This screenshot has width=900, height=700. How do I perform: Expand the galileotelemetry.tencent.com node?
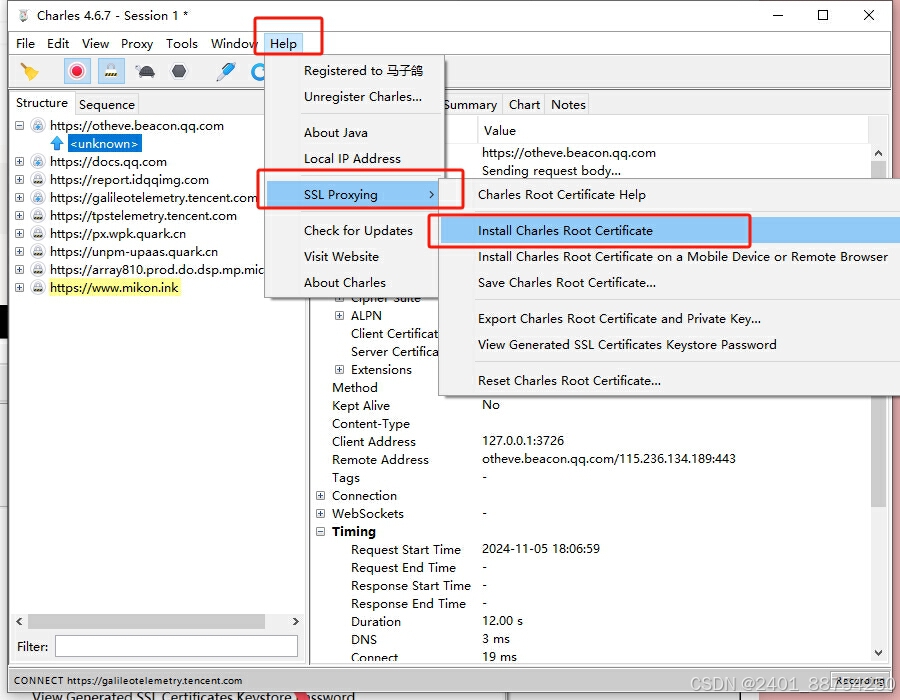[x=20, y=197]
